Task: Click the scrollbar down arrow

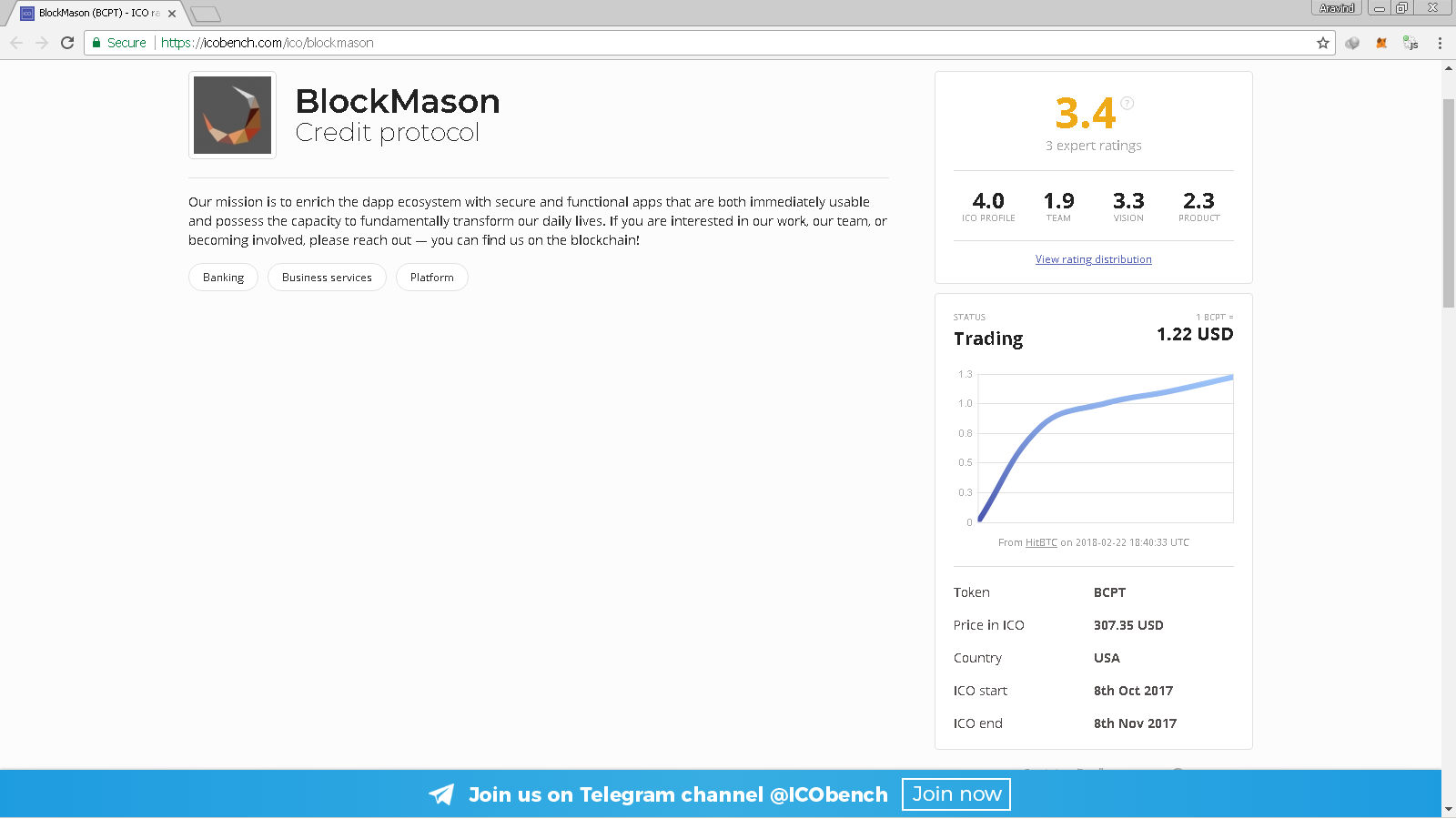Action: 1449,809
